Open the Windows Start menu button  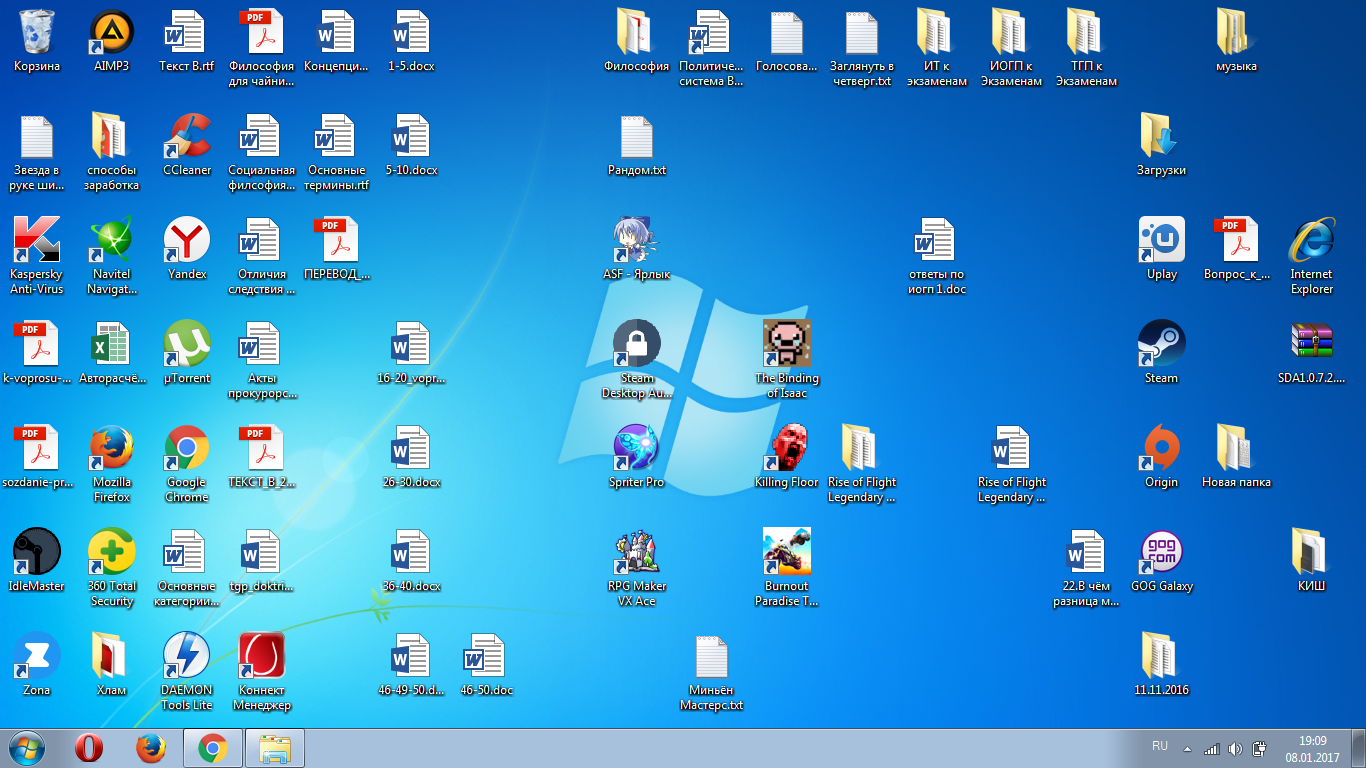point(27,748)
